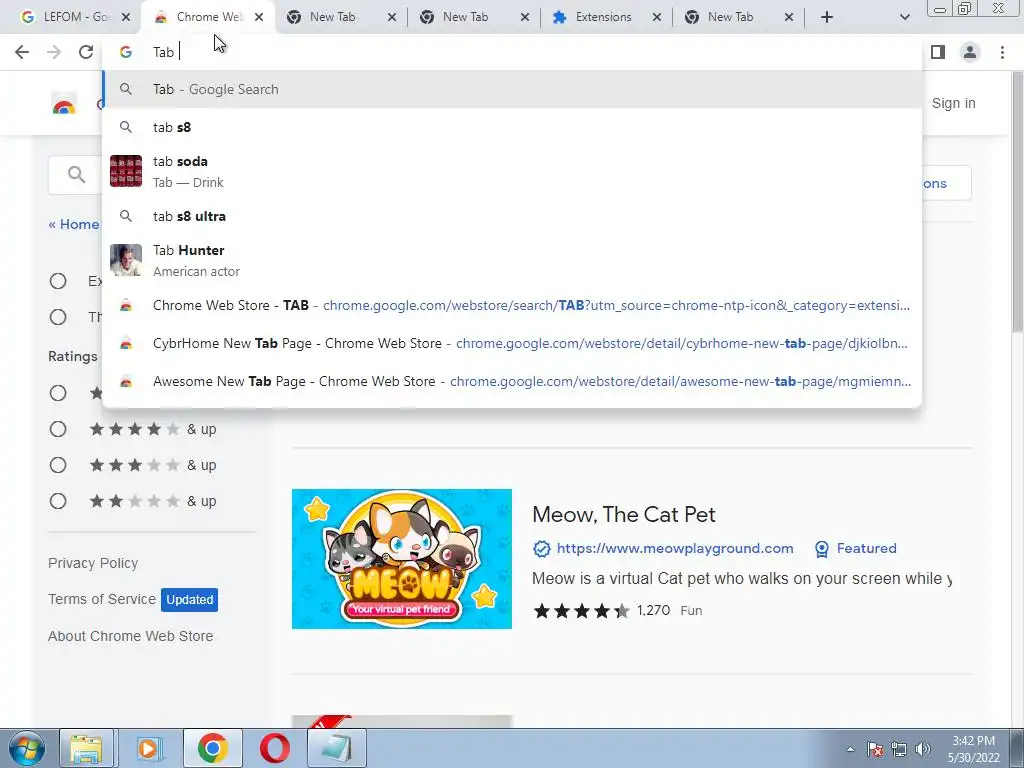Click the browser back arrow

[22, 52]
